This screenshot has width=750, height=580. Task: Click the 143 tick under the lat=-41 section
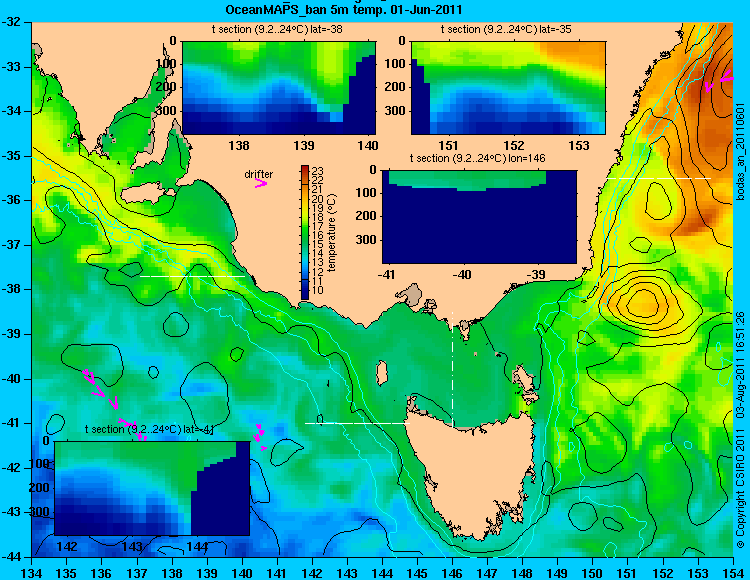click(x=132, y=546)
